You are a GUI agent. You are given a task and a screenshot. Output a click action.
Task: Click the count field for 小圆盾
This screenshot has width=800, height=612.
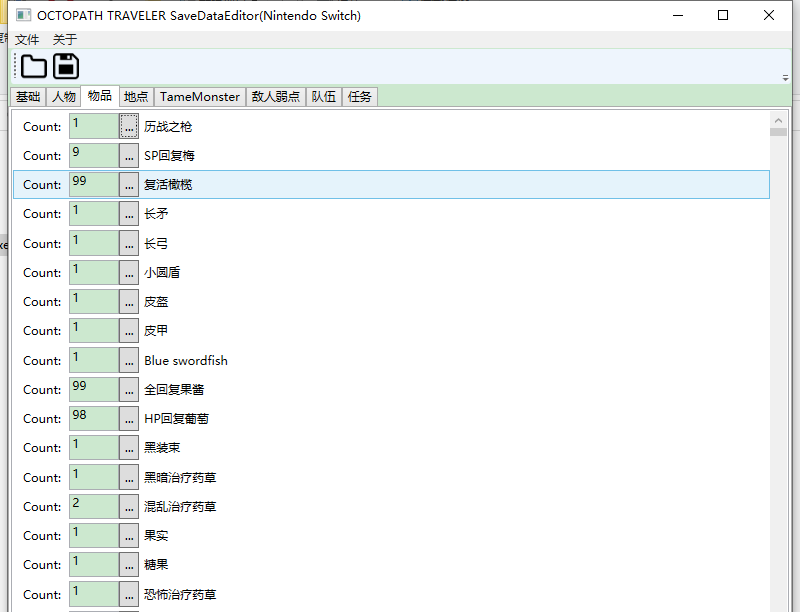tap(94, 272)
